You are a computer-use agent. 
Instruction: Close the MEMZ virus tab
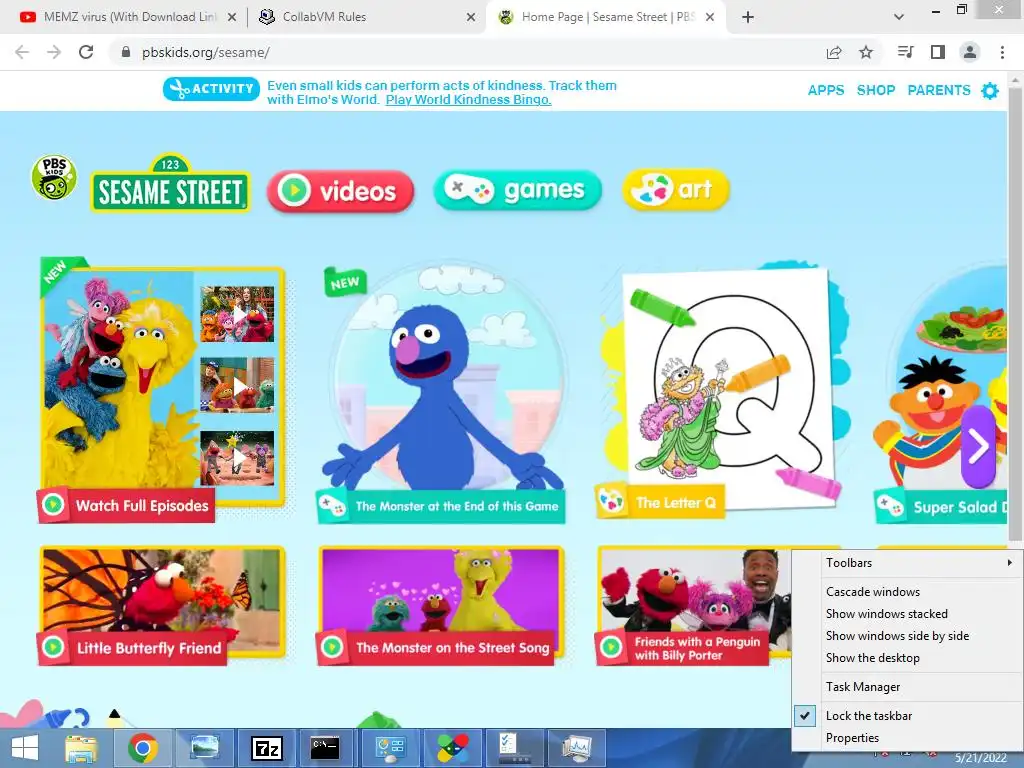pos(232,17)
